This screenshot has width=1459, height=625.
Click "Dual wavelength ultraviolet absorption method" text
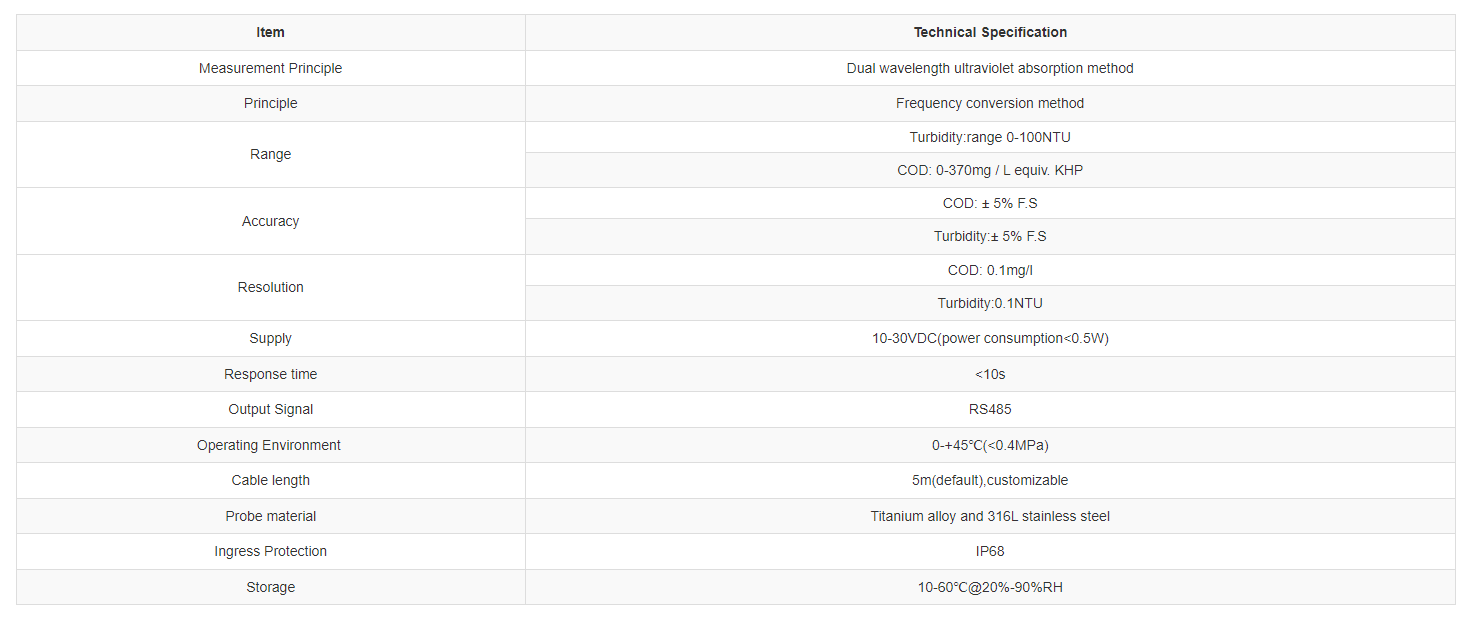click(x=990, y=68)
